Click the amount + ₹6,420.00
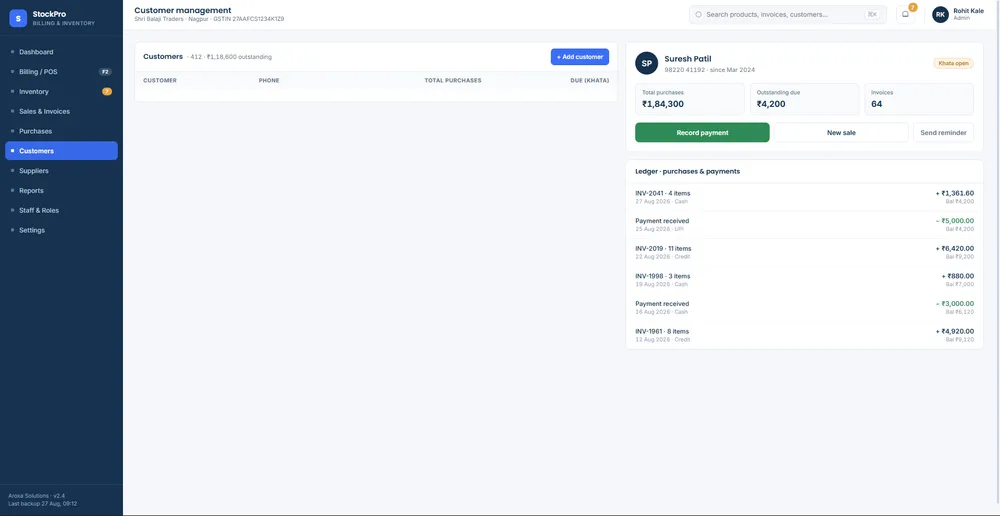This screenshot has height=516, width=1000. pyautogui.click(x=955, y=248)
